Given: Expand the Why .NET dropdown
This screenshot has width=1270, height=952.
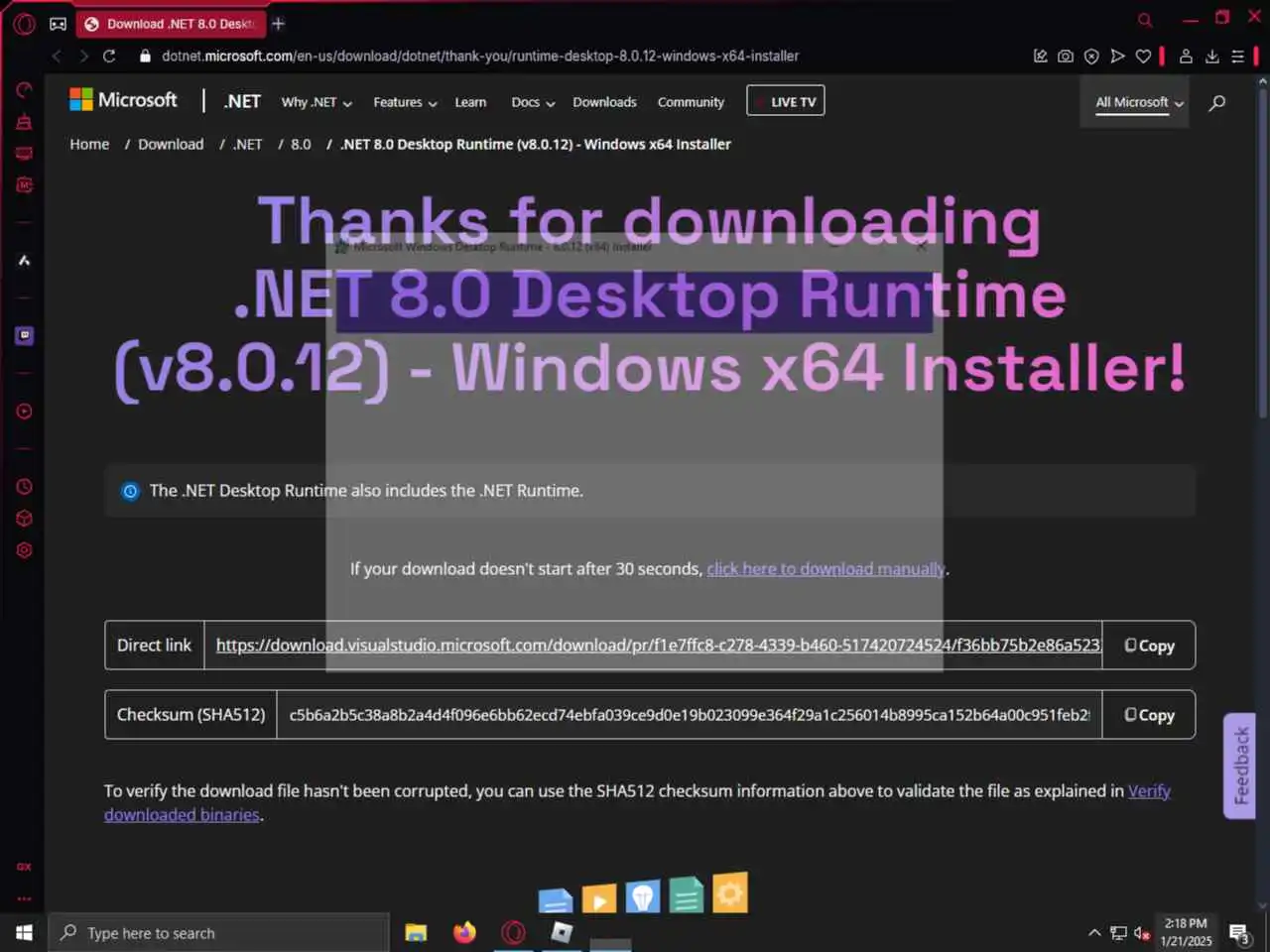Looking at the screenshot, I should coord(317,102).
